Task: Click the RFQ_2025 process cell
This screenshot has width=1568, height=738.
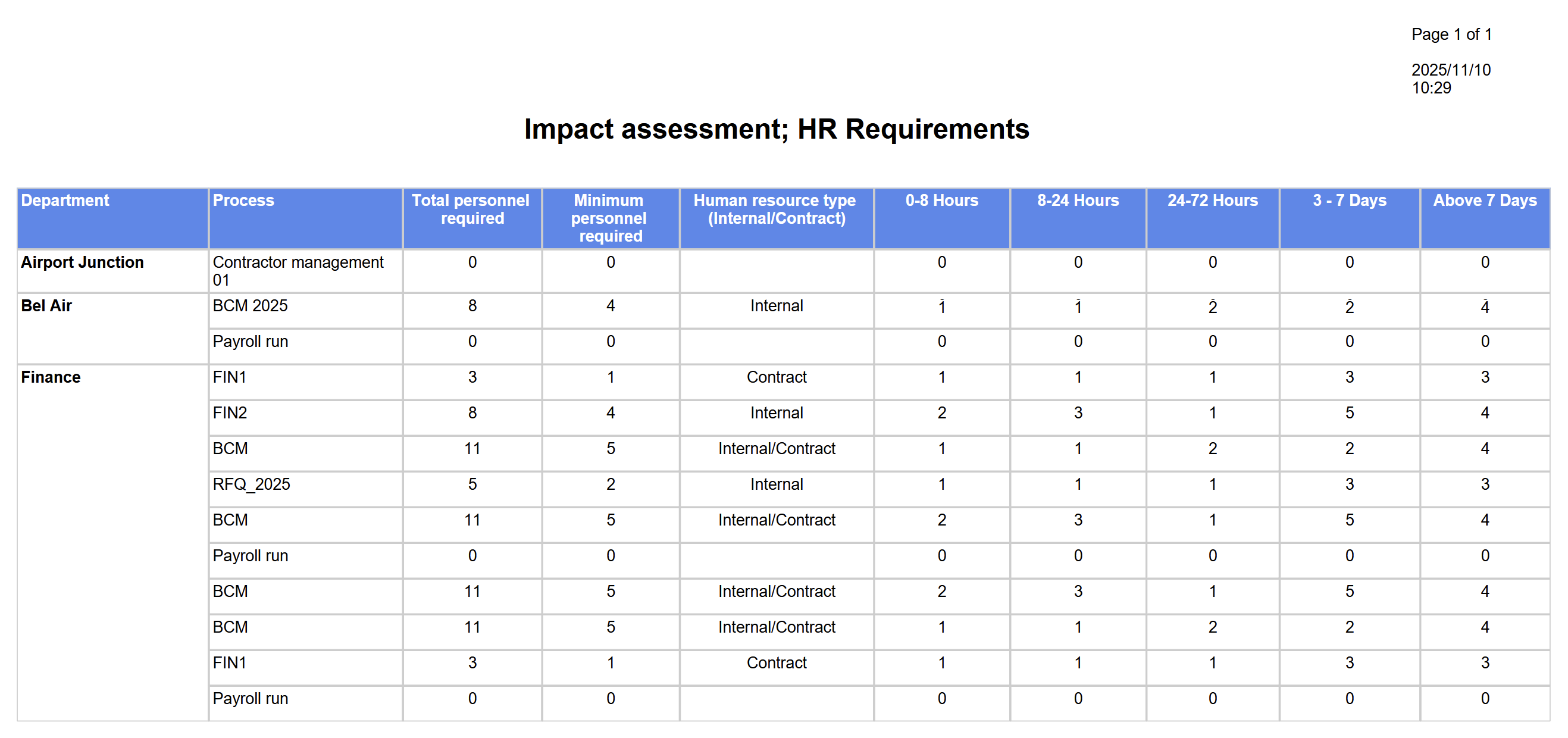Action: tap(251, 484)
